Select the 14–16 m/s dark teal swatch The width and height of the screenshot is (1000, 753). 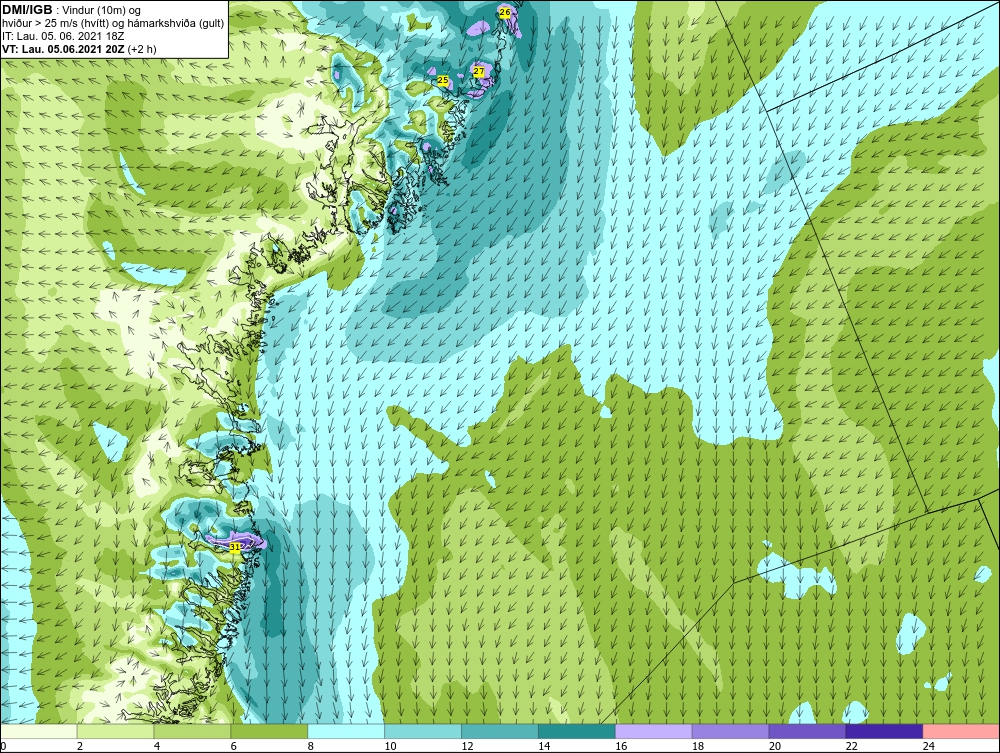(577, 731)
